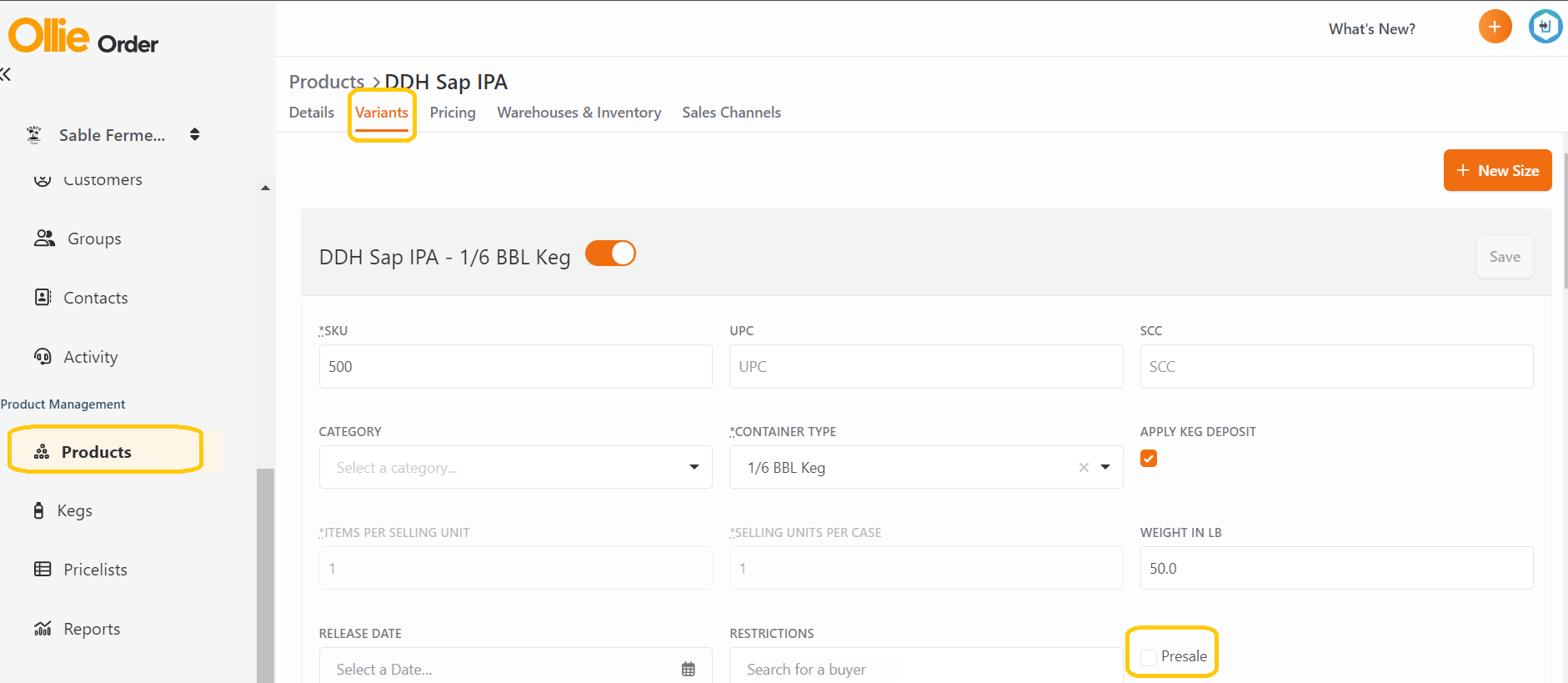
Task: Click the sidebar scroll-up arrow
Action: pyautogui.click(x=265, y=188)
